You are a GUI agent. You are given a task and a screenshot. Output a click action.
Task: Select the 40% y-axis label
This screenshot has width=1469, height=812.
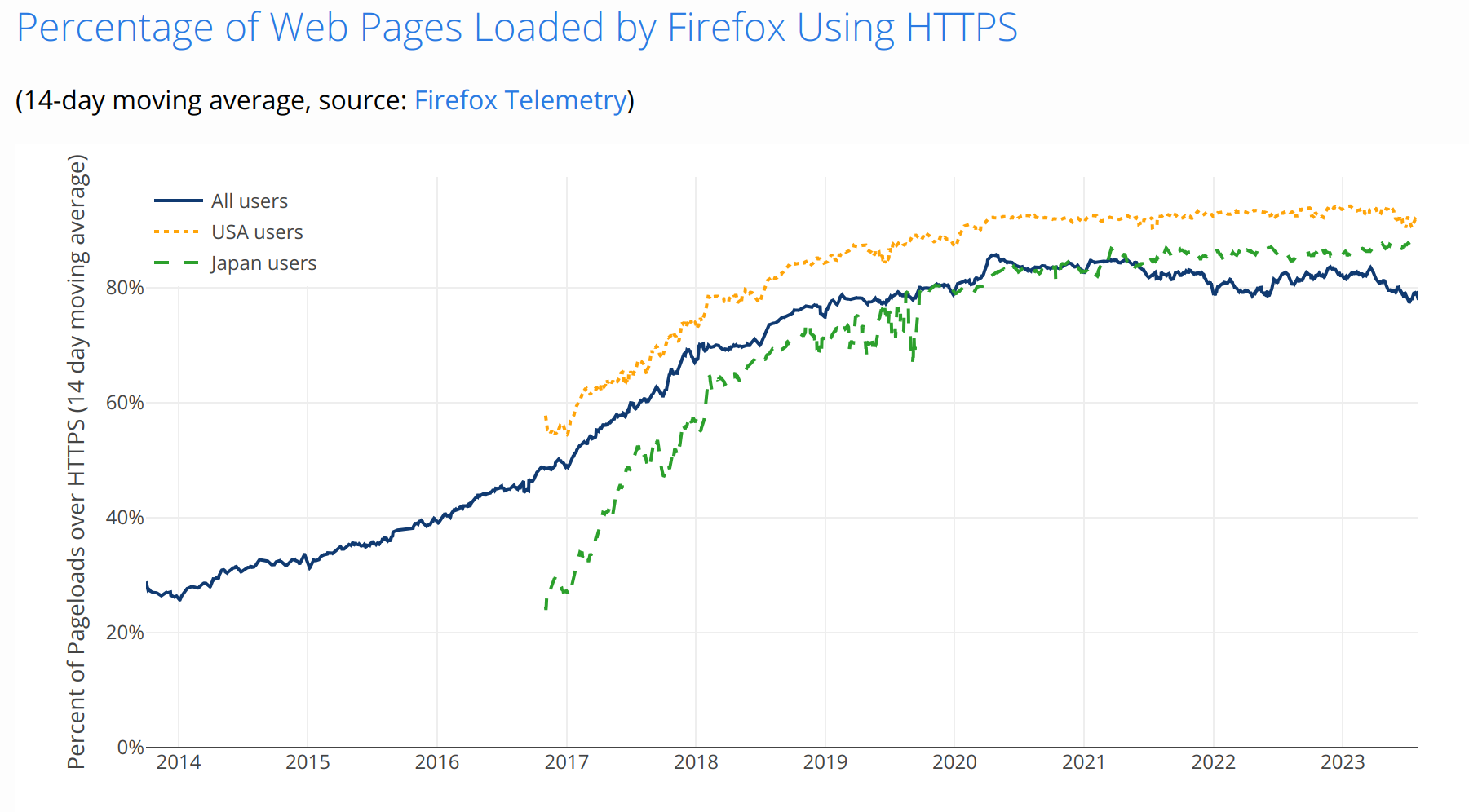click(x=125, y=518)
